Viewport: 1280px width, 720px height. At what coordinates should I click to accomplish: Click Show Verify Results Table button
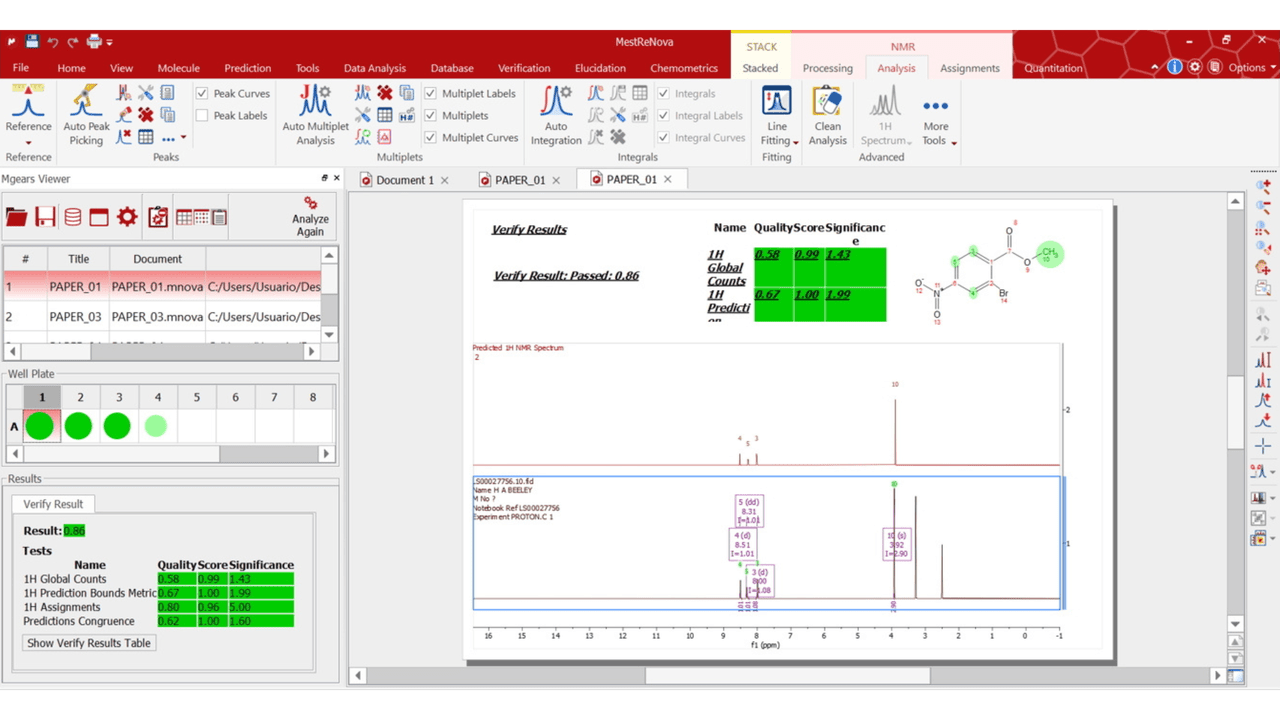click(89, 643)
